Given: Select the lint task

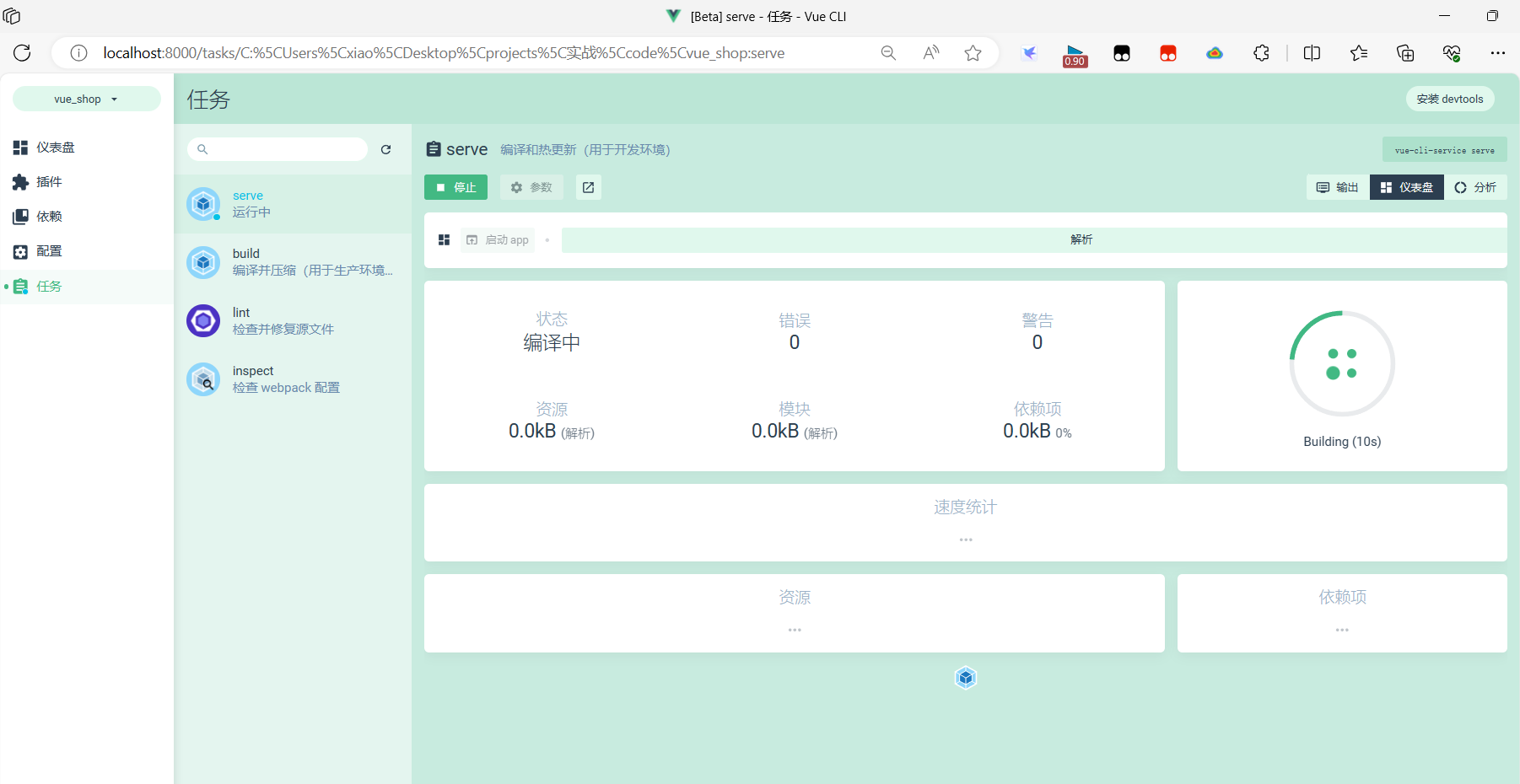Looking at the screenshot, I should pos(293,321).
